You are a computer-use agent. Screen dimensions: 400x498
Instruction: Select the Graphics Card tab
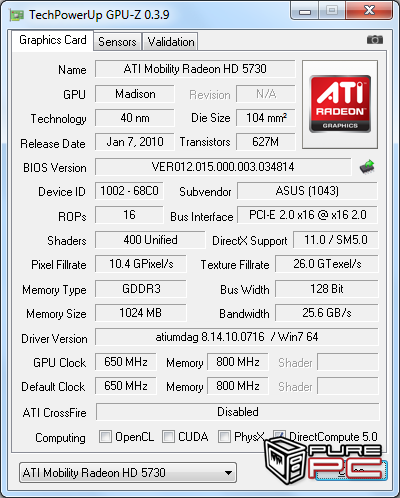53,40
